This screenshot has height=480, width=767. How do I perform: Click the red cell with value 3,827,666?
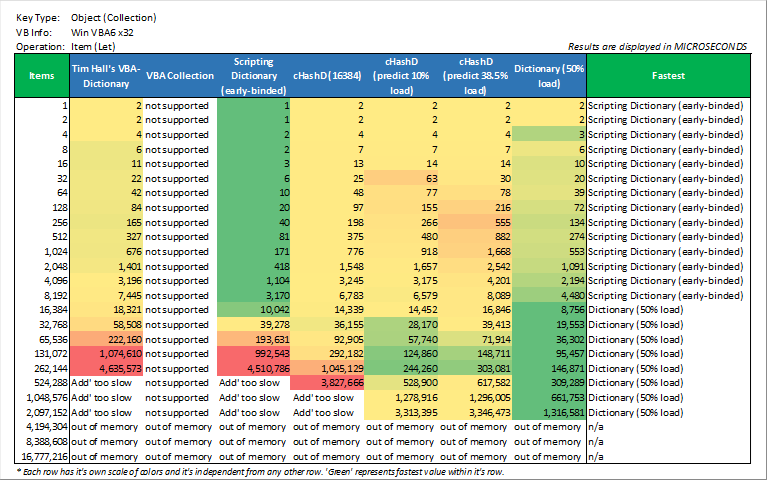[x=327, y=383]
